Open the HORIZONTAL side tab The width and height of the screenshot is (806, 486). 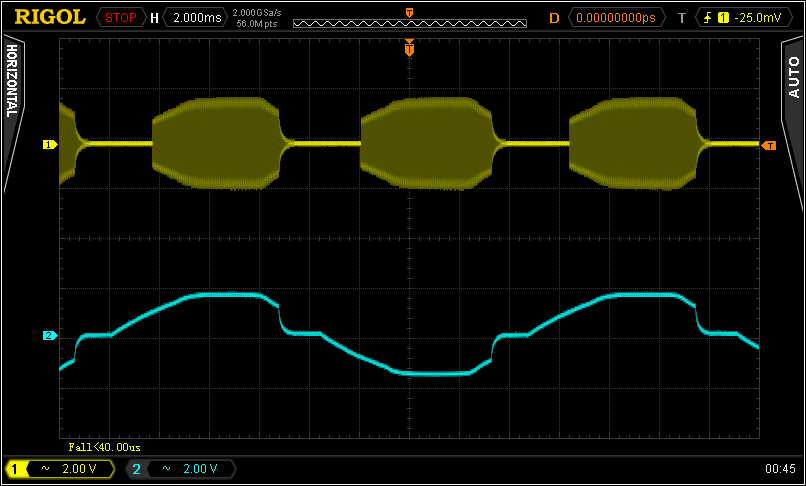coord(13,80)
